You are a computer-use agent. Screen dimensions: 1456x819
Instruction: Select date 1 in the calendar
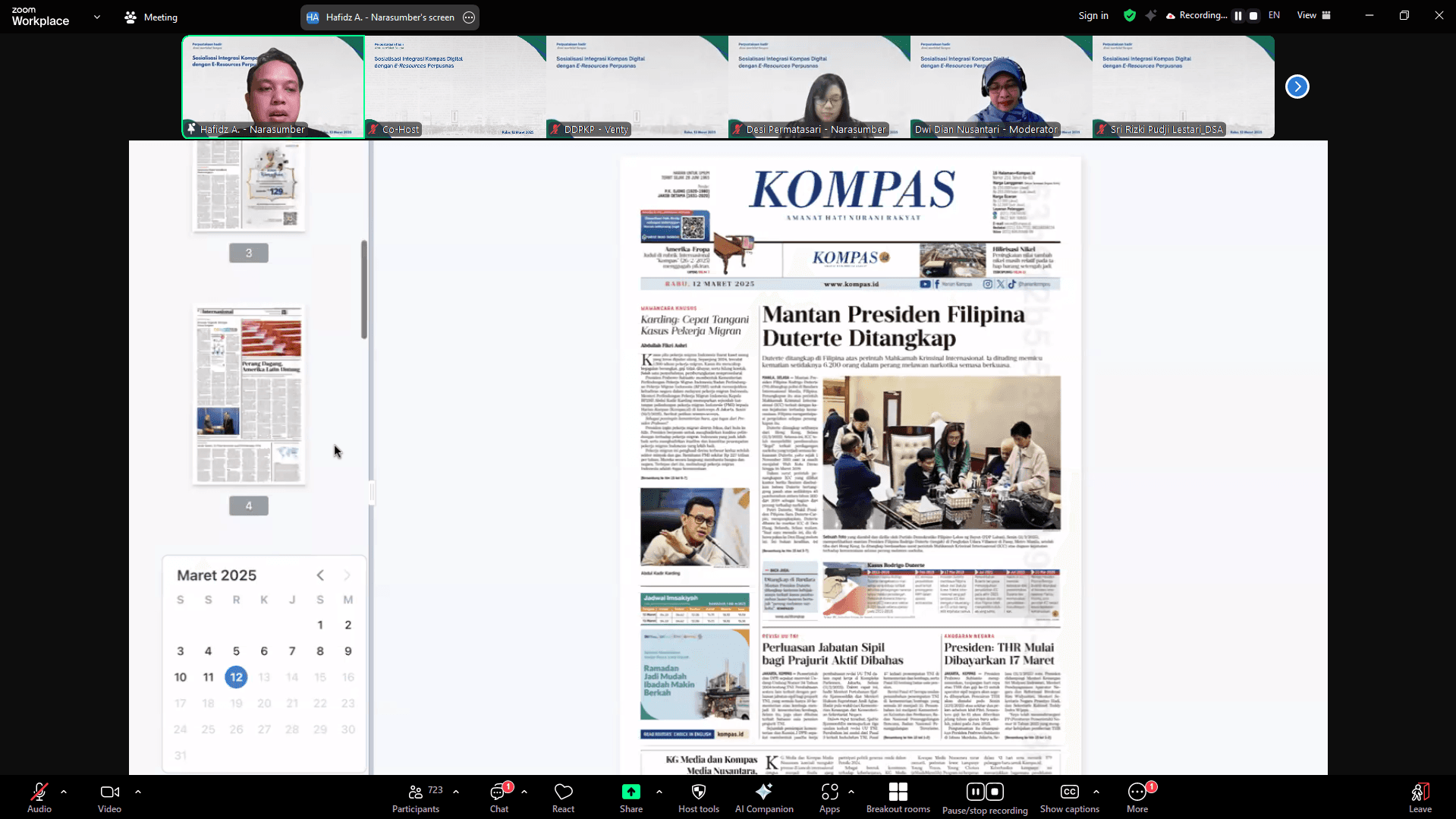point(320,625)
